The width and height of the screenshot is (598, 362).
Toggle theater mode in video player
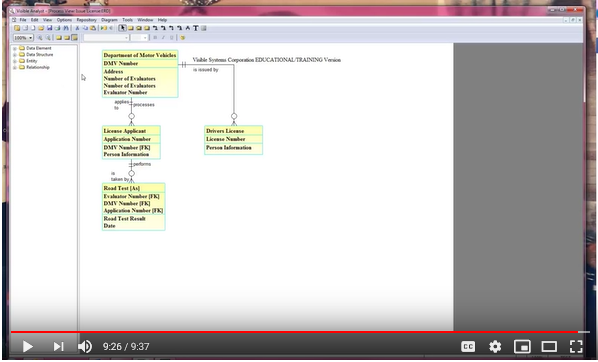pyautogui.click(x=549, y=346)
